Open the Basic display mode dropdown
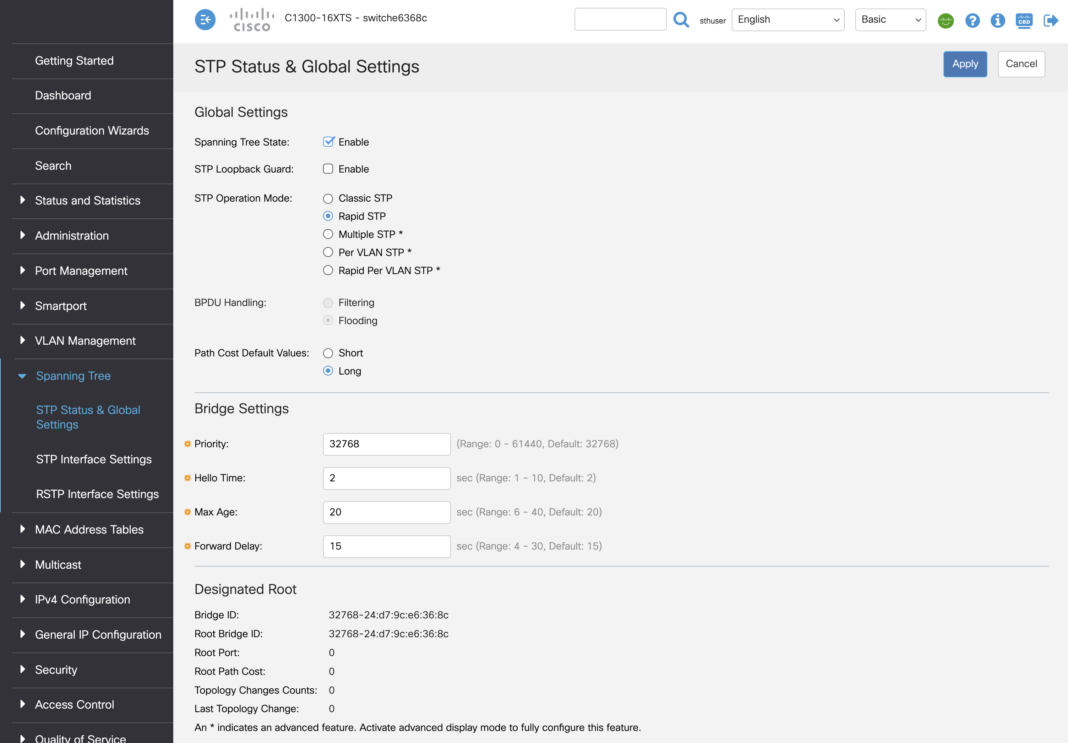This screenshot has width=1068, height=743. pos(890,20)
